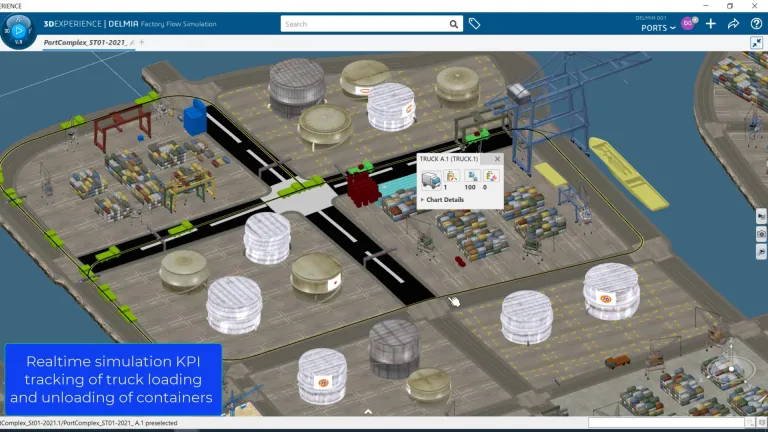This screenshot has height=432, width=768.
Task: Click the middle icon on right edge toolbar
Action: click(761, 234)
